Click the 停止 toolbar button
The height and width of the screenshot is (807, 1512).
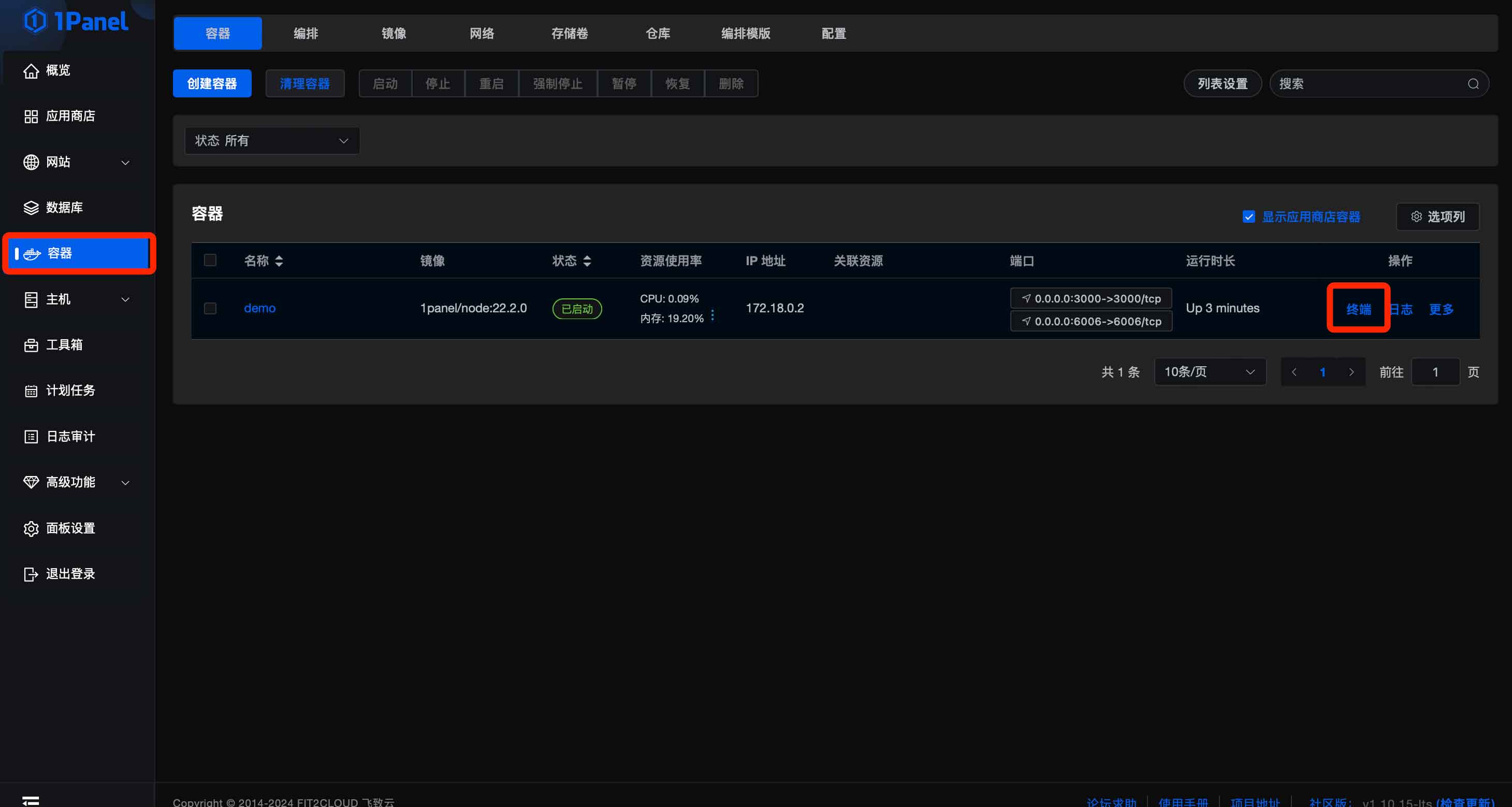tap(438, 83)
